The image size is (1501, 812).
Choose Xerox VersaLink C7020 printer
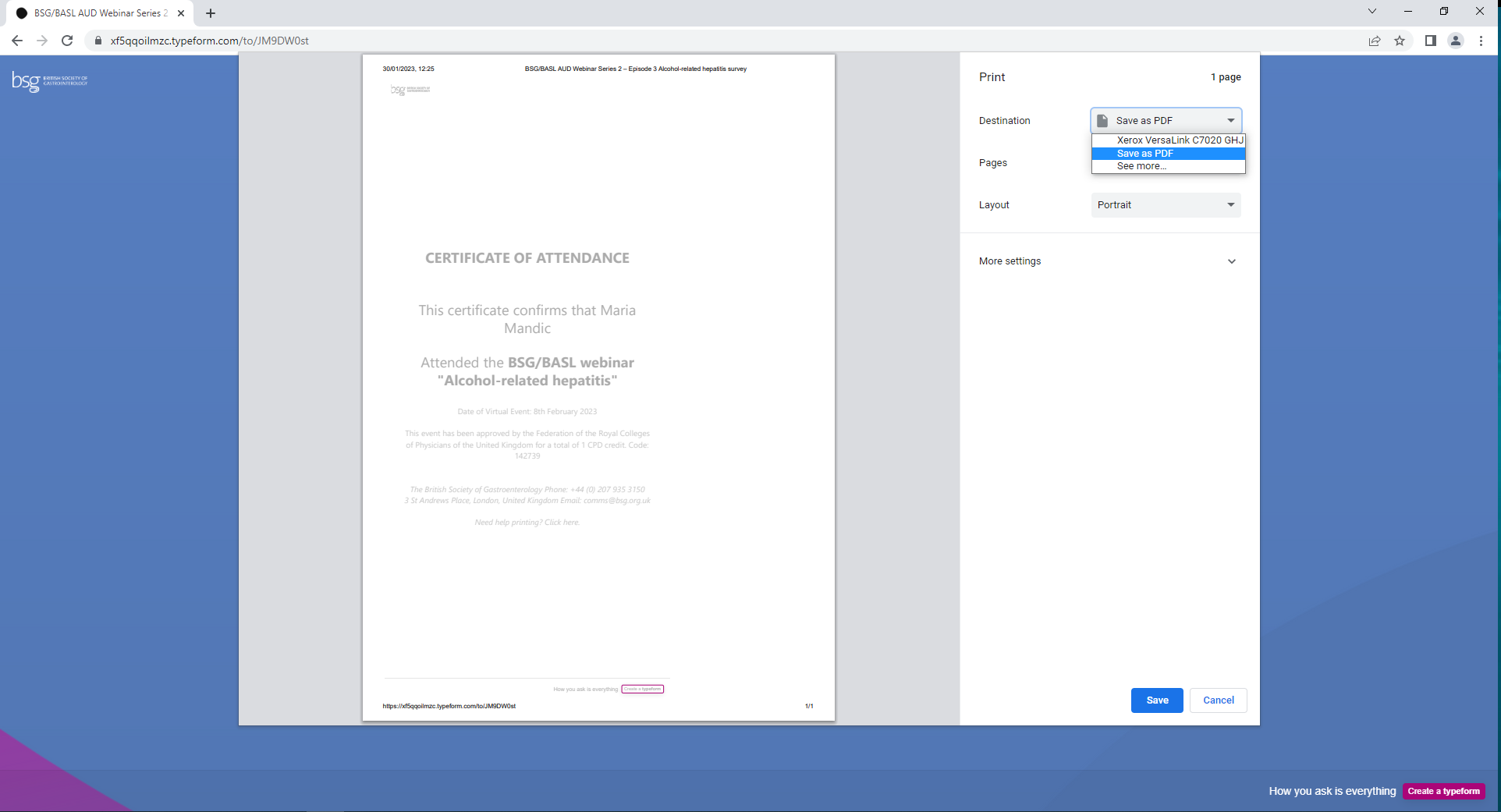click(x=1169, y=140)
